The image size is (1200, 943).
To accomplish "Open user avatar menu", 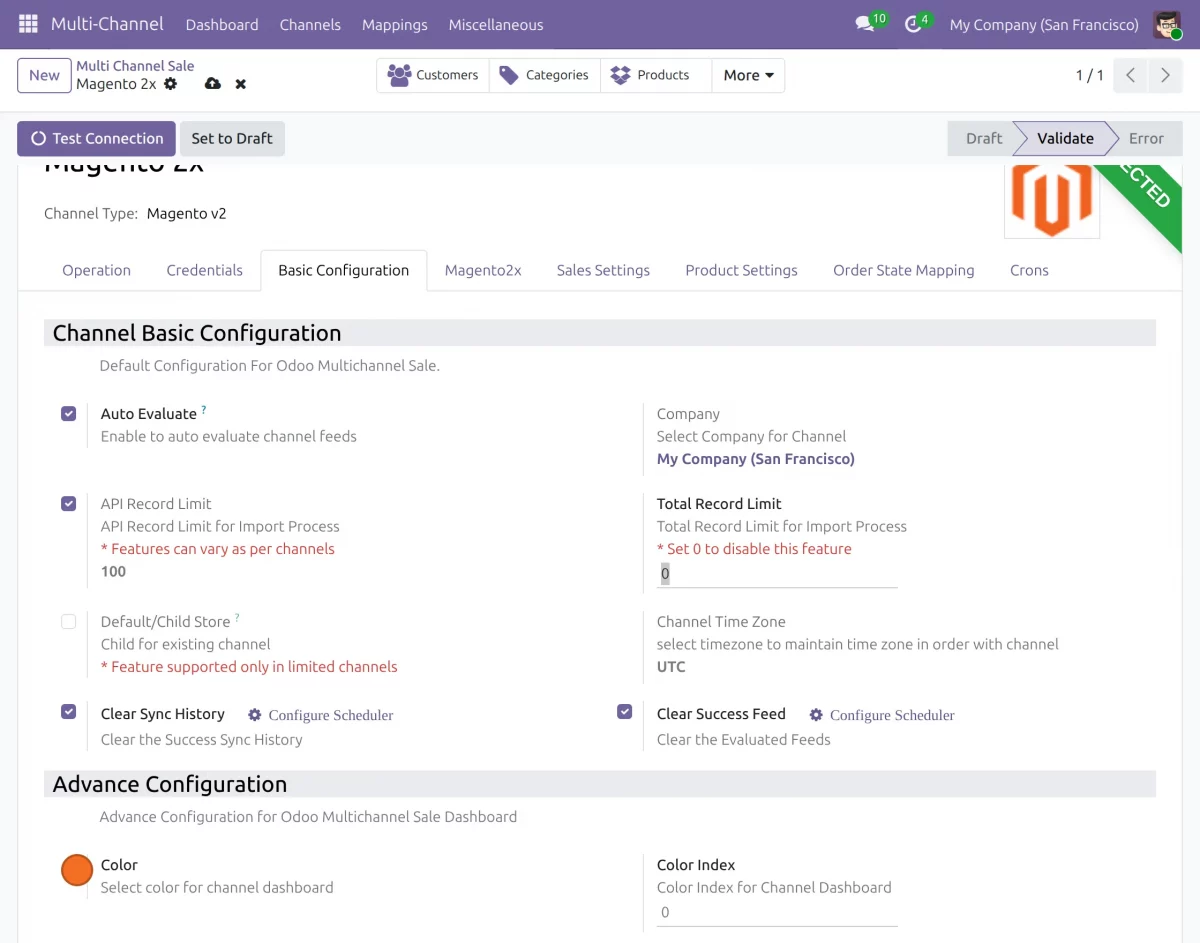I will 1167,24.
